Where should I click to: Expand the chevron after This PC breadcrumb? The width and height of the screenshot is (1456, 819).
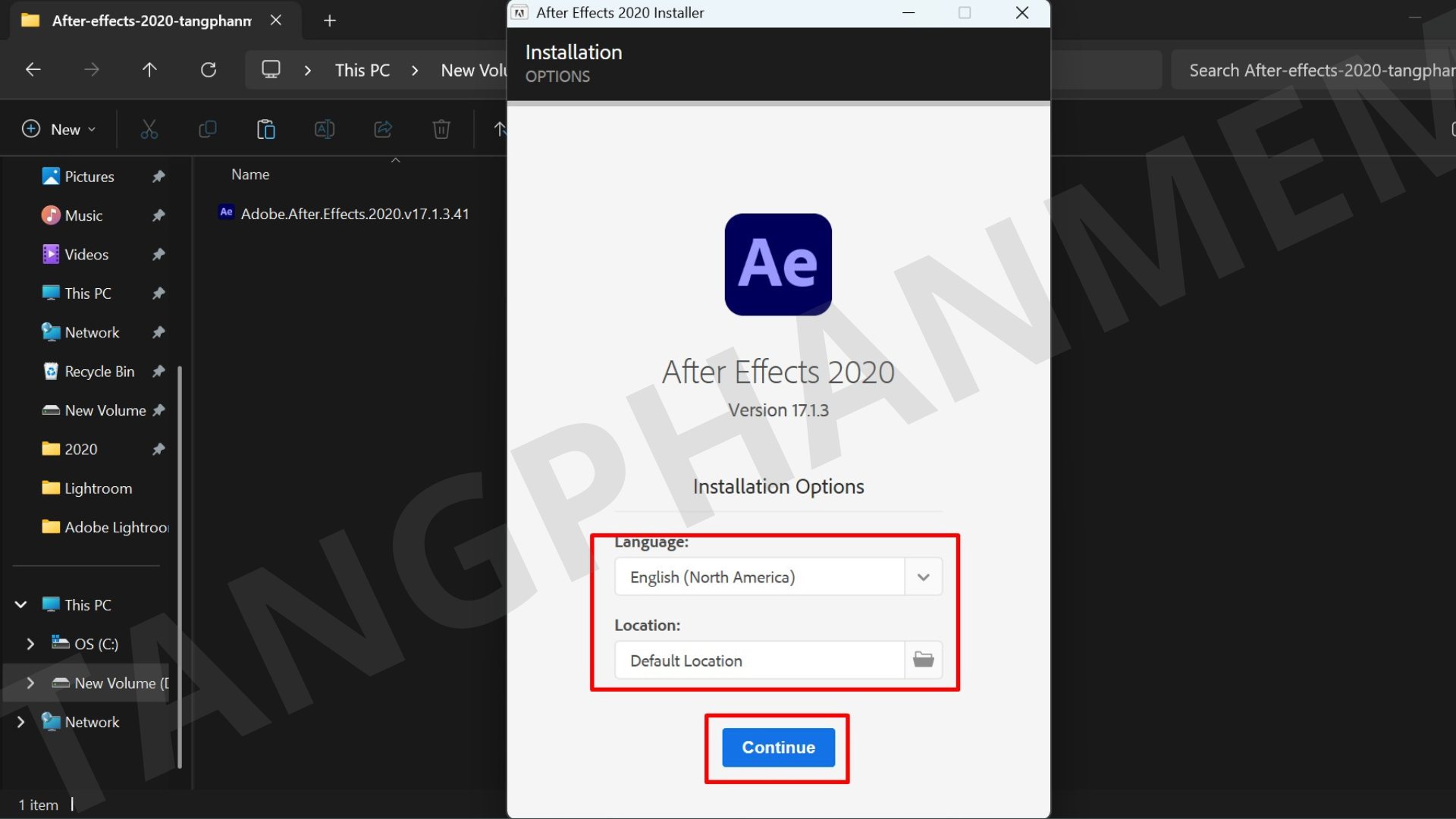point(415,71)
